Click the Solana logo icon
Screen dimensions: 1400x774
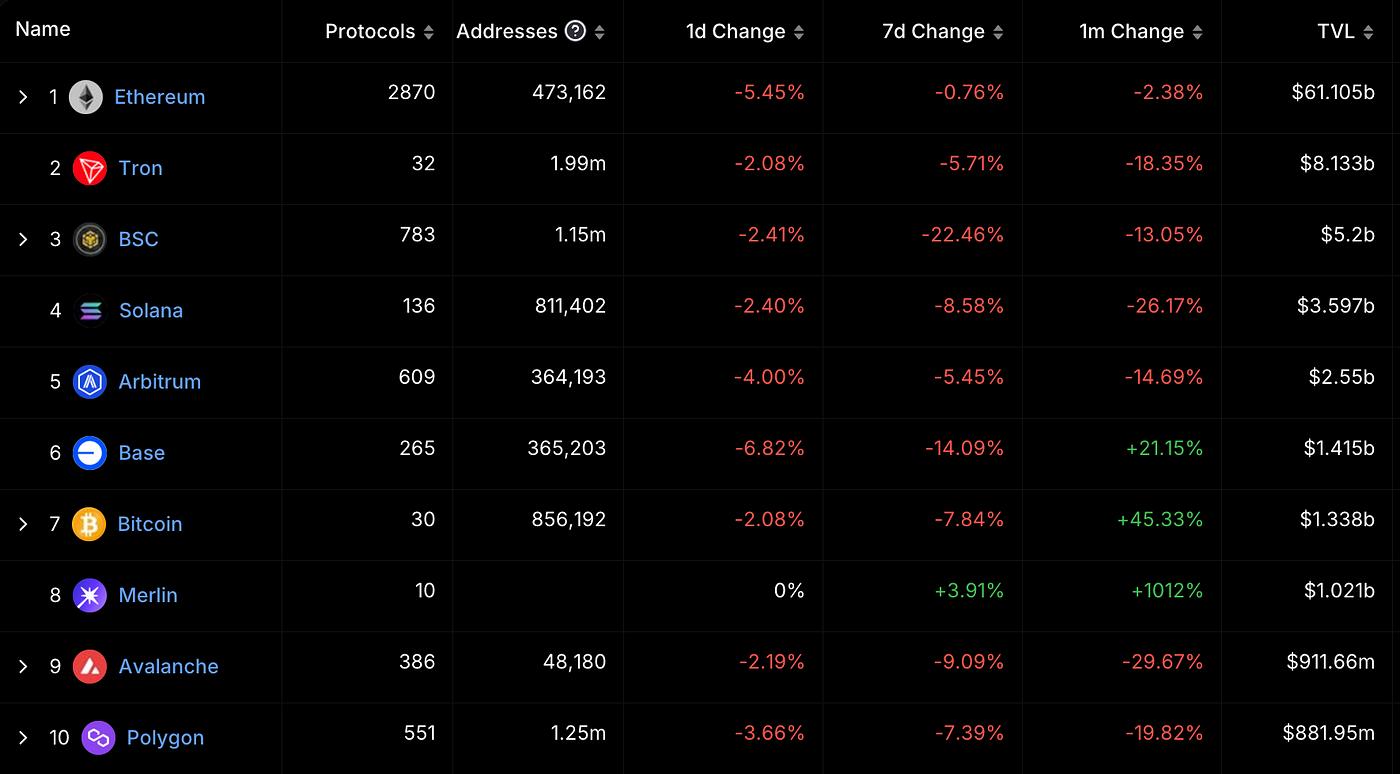[90, 310]
